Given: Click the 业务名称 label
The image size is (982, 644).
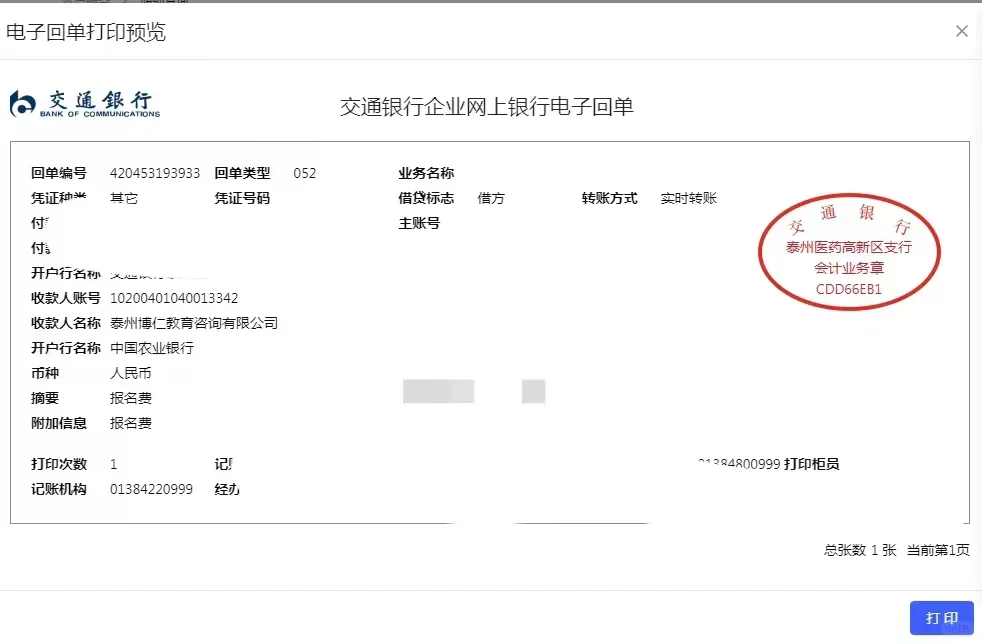Looking at the screenshot, I should [426, 174].
